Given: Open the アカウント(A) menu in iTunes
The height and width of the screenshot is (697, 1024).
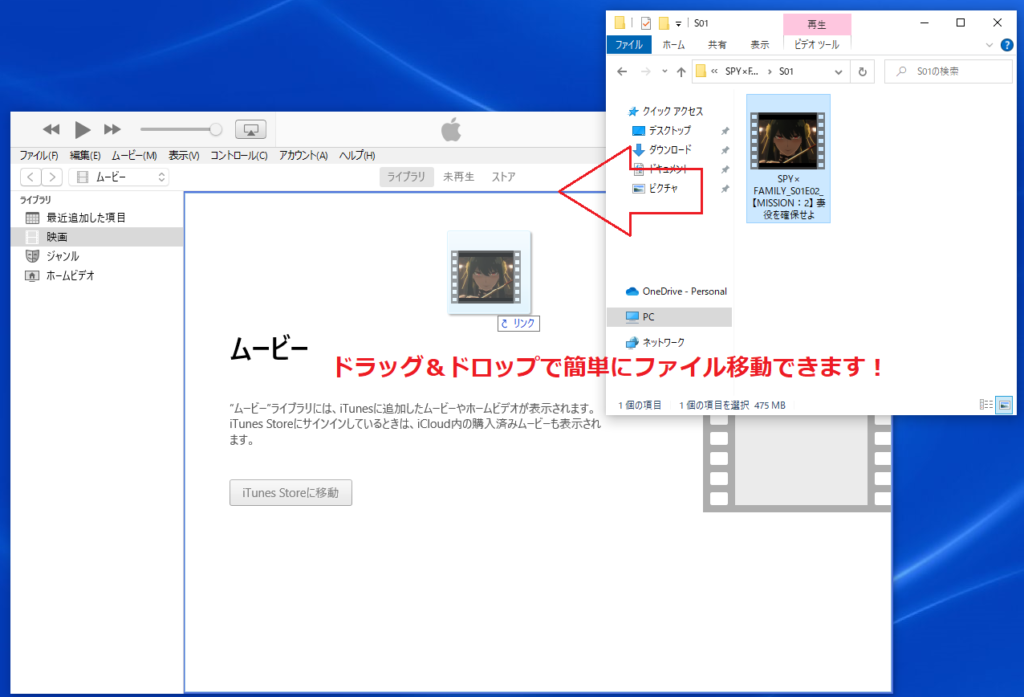Looking at the screenshot, I should tap(303, 155).
